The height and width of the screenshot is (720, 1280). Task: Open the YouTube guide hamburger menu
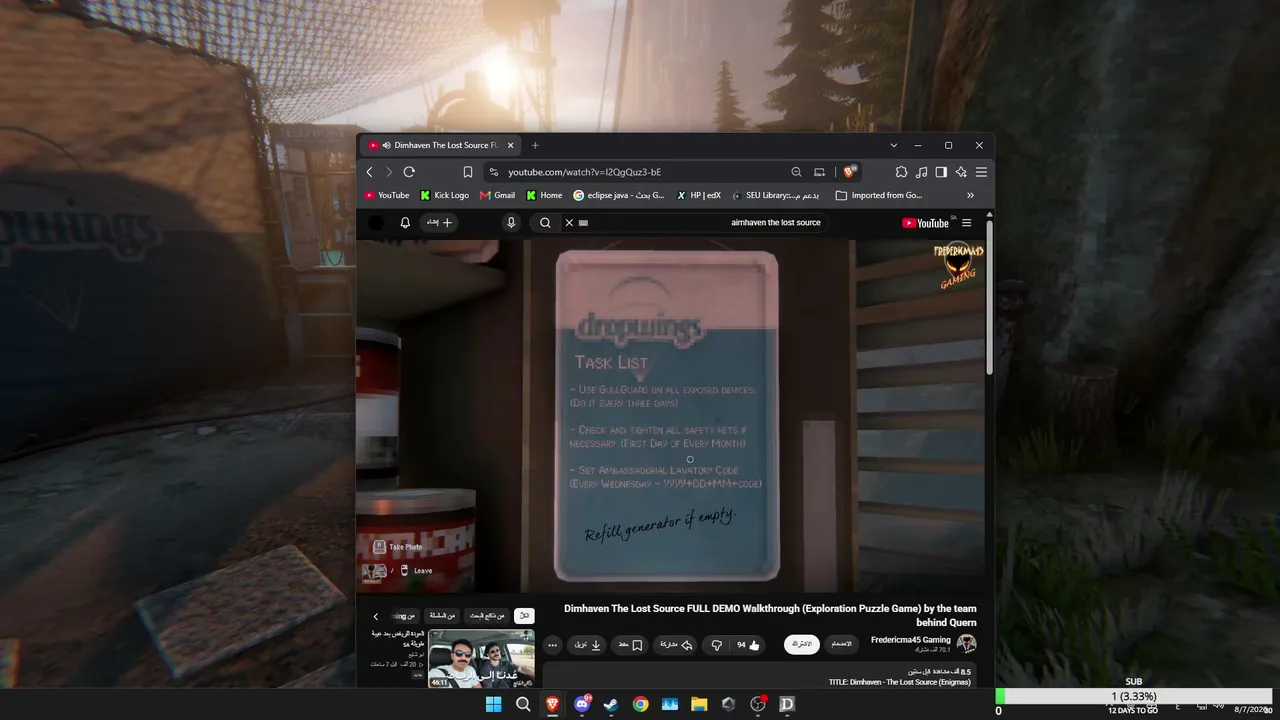(x=966, y=223)
